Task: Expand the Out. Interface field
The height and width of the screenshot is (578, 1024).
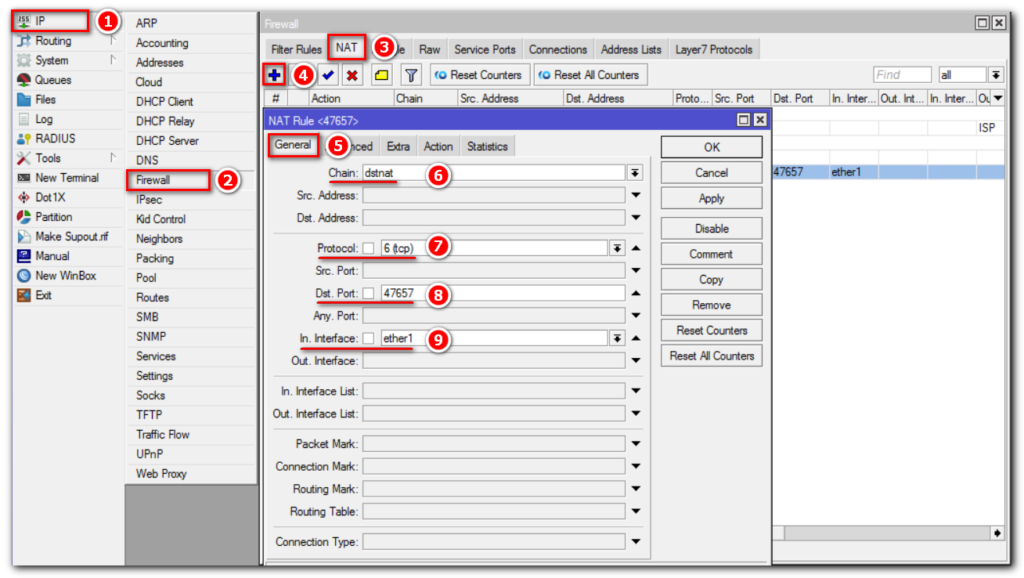Action: point(636,361)
